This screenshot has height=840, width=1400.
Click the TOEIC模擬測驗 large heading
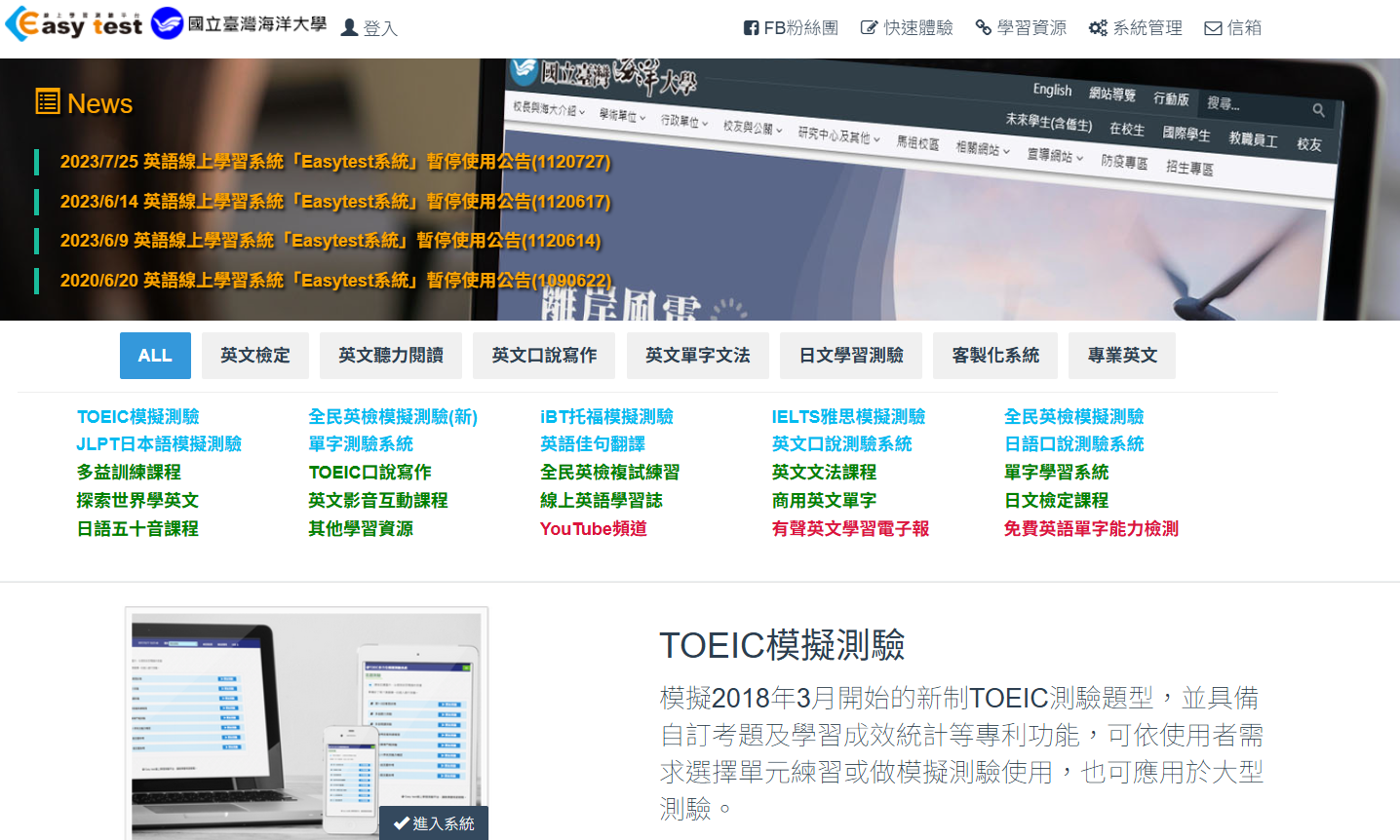tap(782, 645)
